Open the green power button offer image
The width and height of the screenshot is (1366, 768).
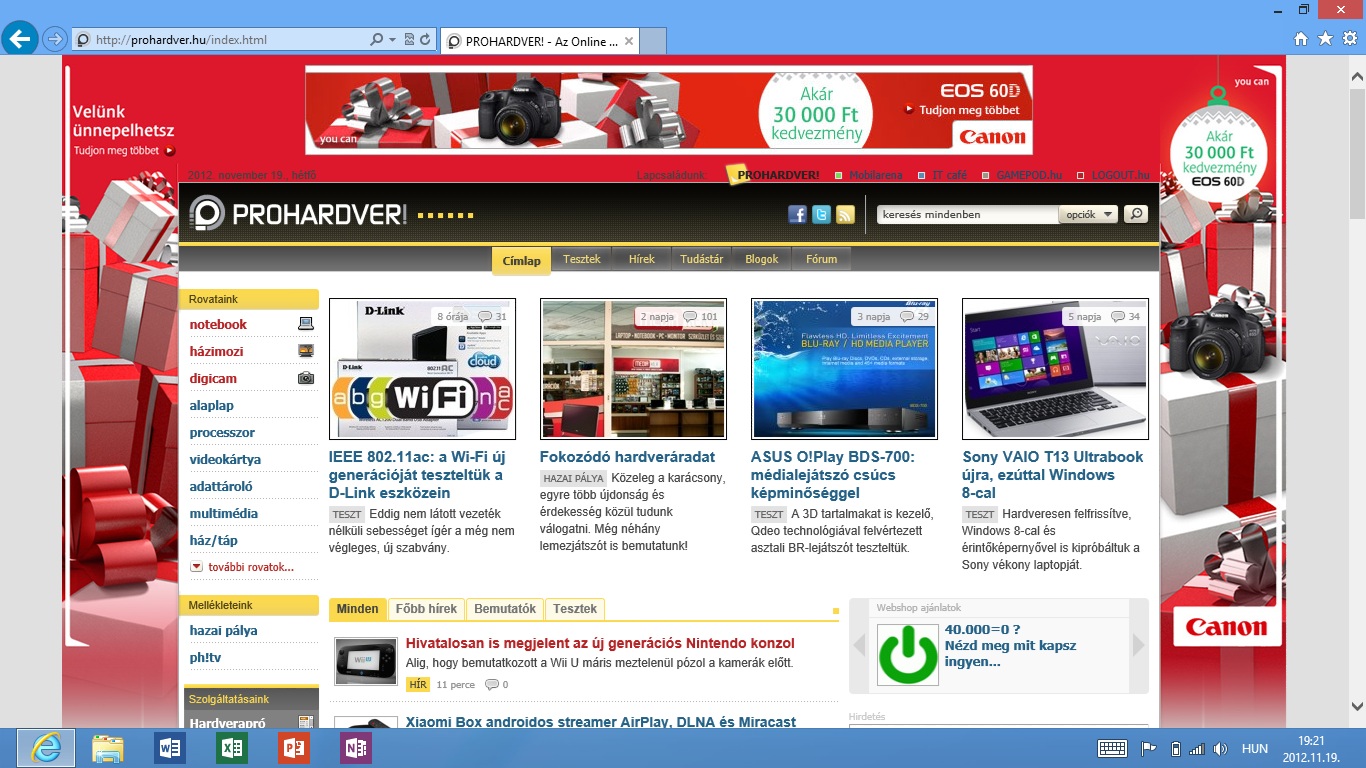pyautogui.click(x=908, y=654)
